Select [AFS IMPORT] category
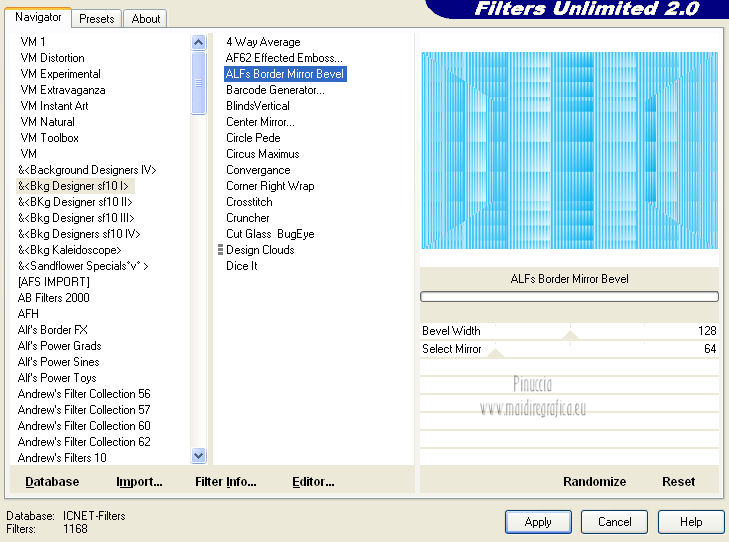Viewport: 729px width, 542px height. (x=53, y=282)
